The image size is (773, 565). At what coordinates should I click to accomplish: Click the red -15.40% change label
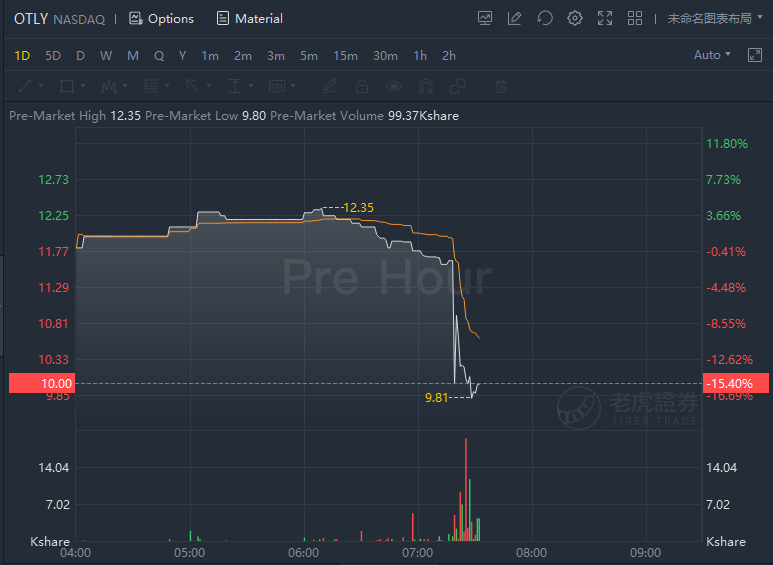click(736, 383)
